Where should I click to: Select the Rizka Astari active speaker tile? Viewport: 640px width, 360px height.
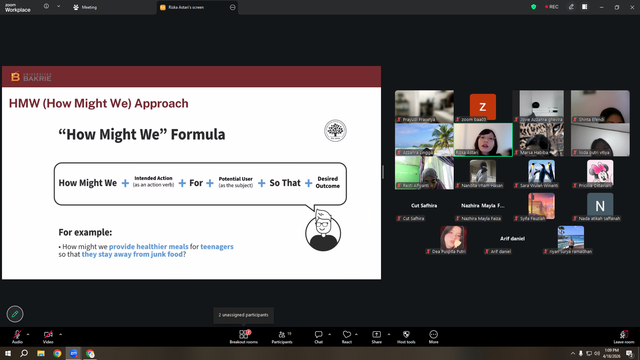pyautogui.click(x=483, y=140)
